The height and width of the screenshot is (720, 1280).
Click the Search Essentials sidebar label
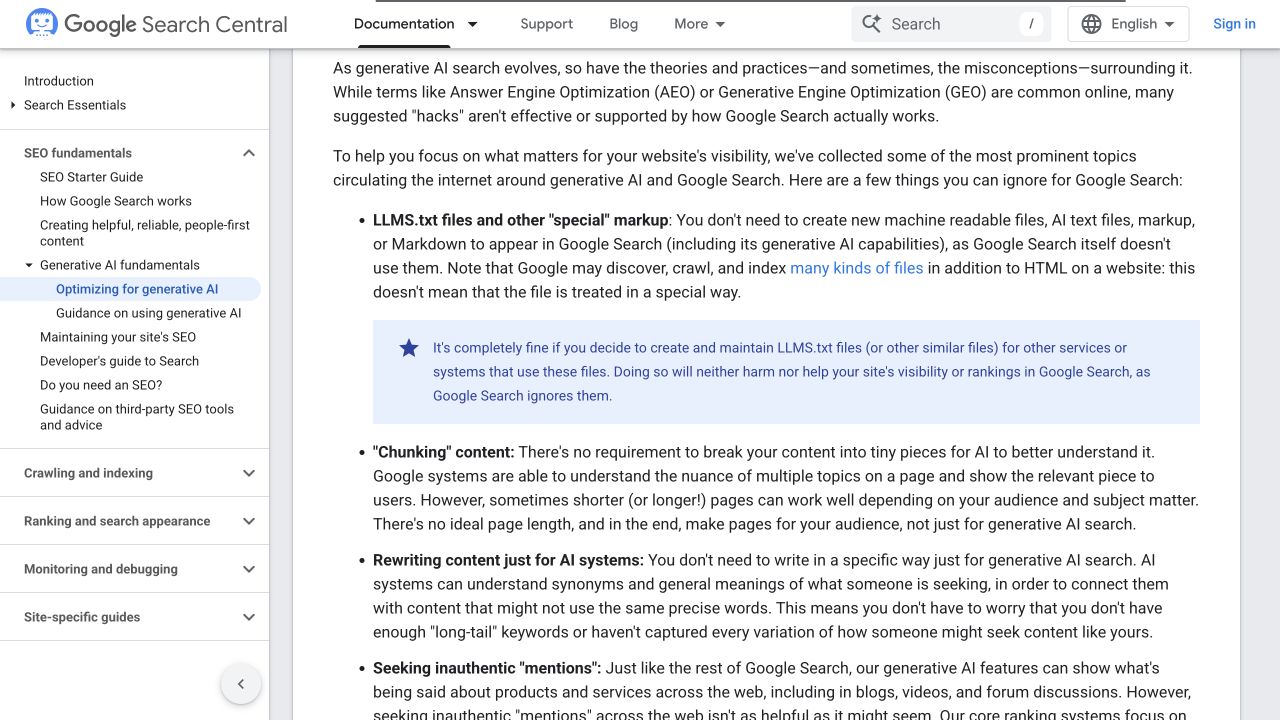[75, 105]
